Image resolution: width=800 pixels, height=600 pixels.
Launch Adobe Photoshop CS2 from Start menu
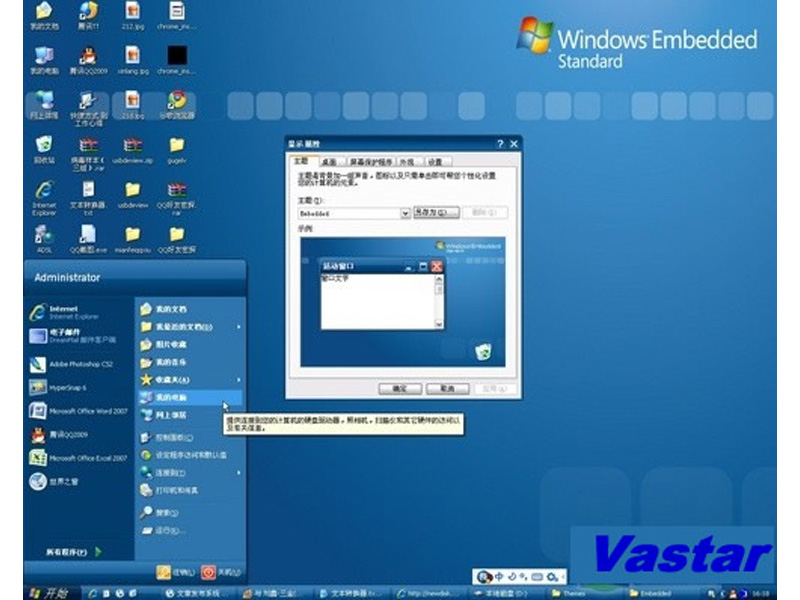point(71,364)
